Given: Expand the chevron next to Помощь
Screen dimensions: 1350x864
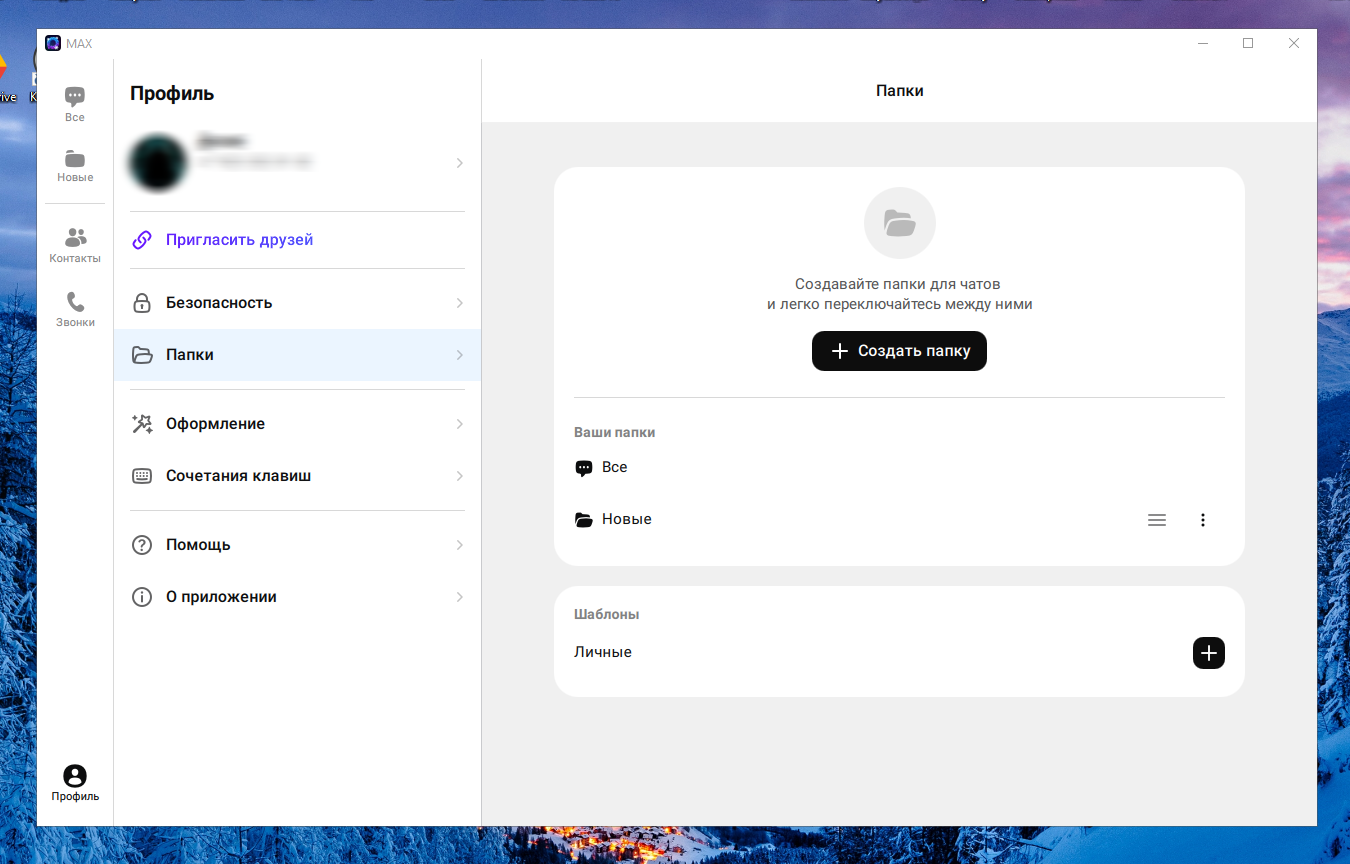Looking at the screenshot, I should point(460,545).
